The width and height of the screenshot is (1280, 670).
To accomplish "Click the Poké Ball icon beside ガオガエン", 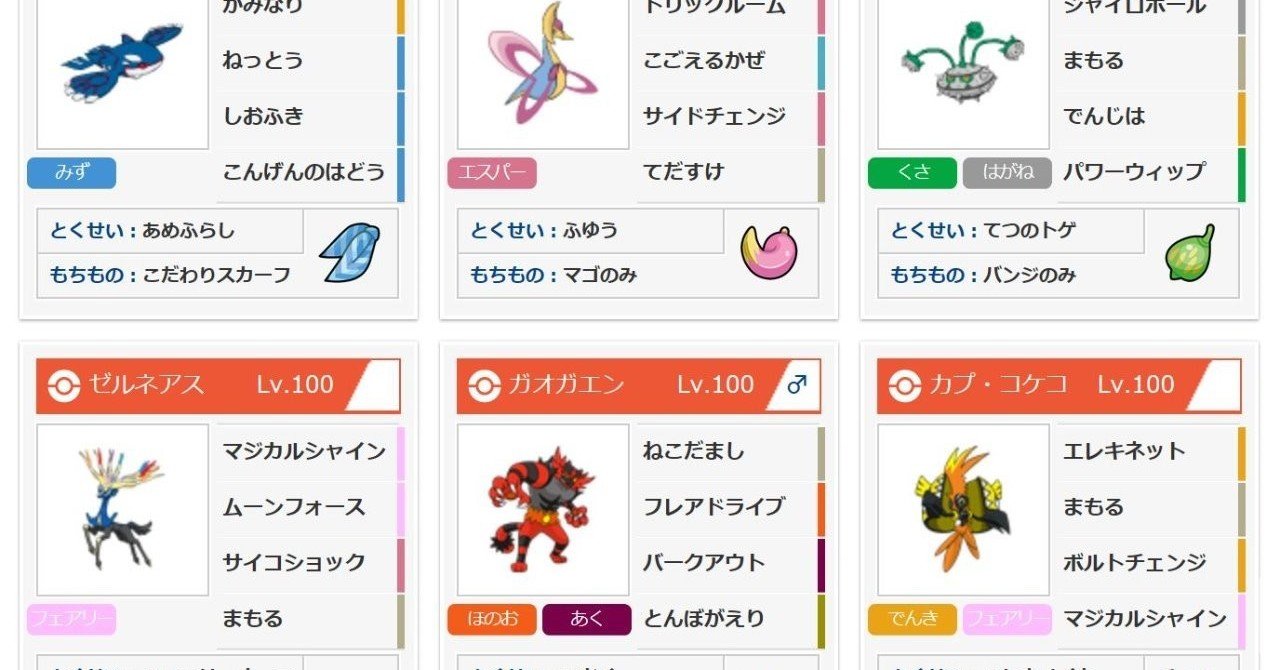I will pos(485,386).
